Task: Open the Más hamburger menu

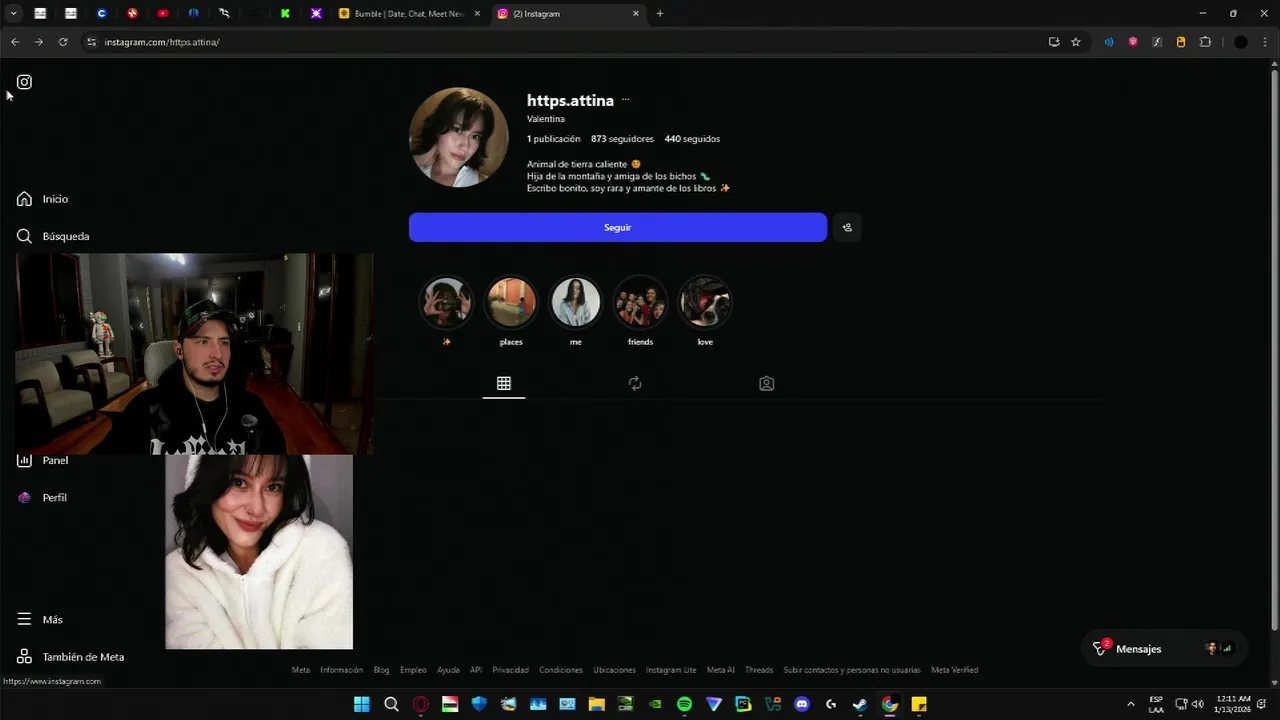Action: (40, 619)
